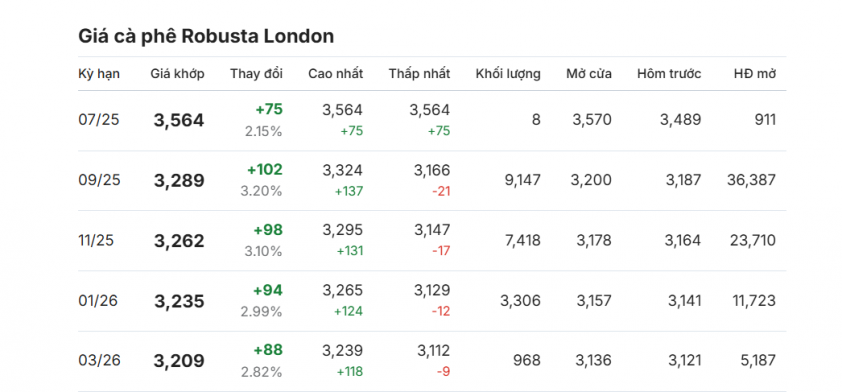
Task: Select the 11/25 contract term
Action: (x=96, y=240)
